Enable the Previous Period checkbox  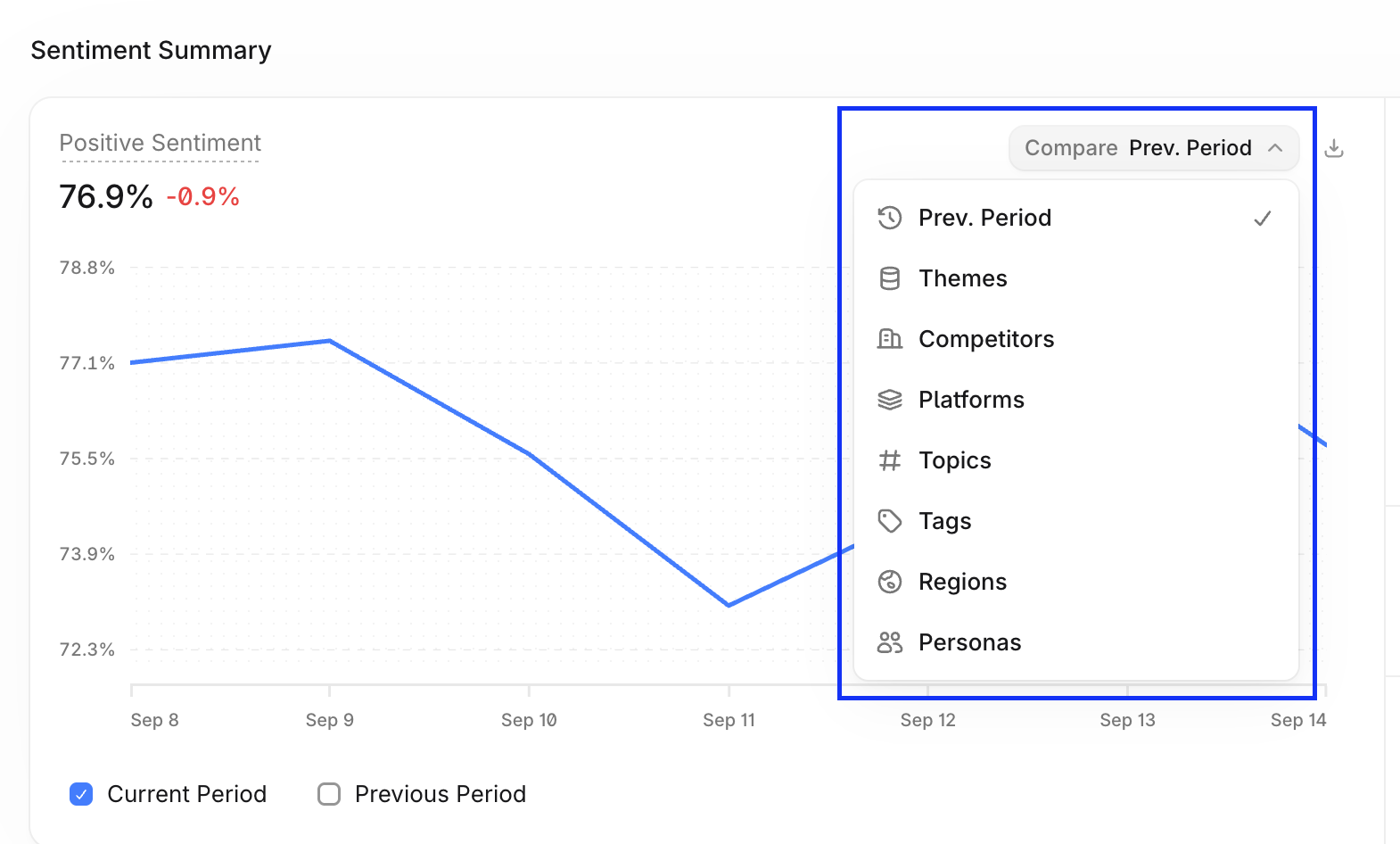pyautogui.click(x=329, y=794)
